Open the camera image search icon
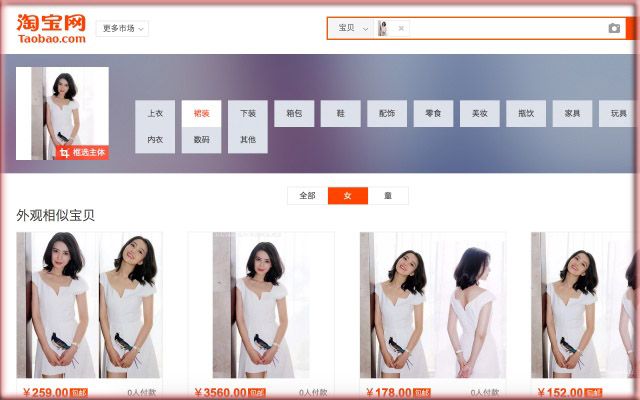The image size is (640, 400). click(x=614, y=28)
